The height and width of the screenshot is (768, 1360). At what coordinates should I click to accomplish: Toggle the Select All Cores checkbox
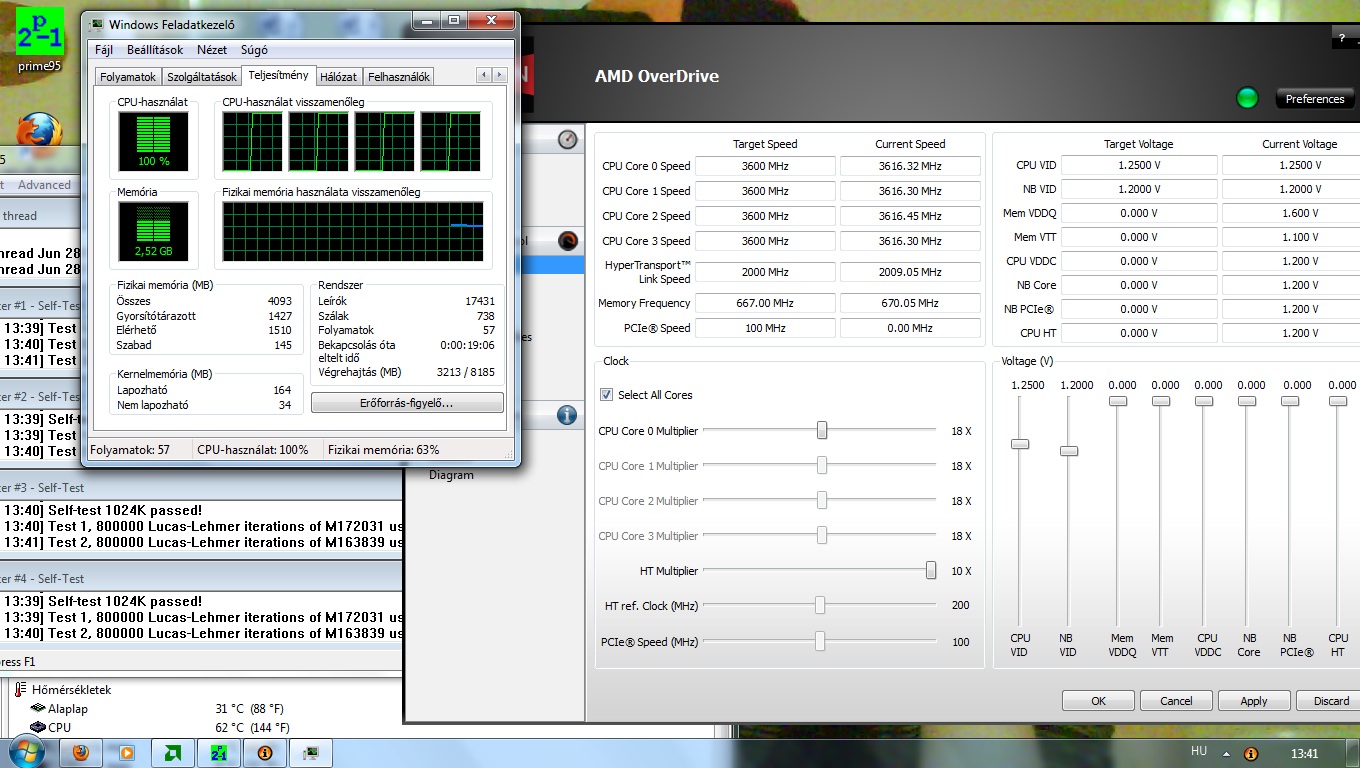tap(606, 394)
